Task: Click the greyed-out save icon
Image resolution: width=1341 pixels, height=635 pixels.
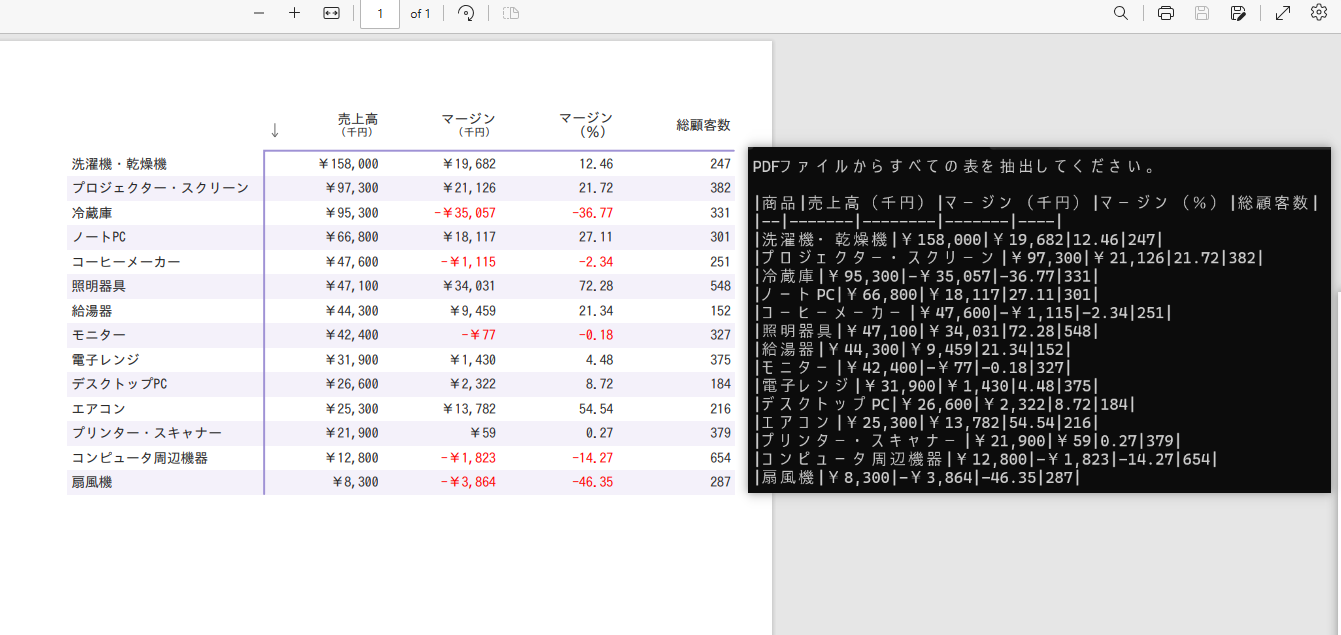Action: click(x=1202, y=13)
